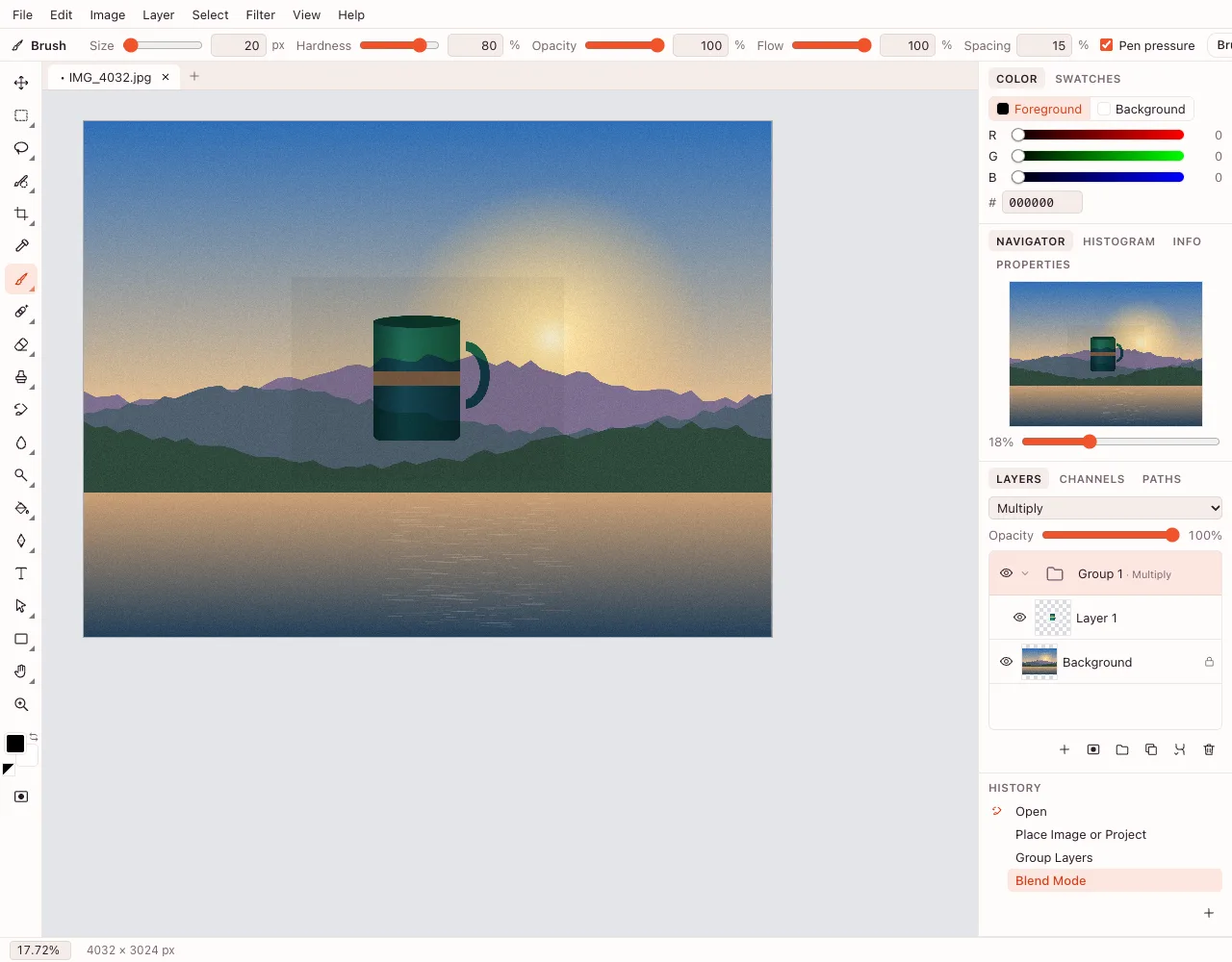The width and height of the screenshot is (1232, 962).
Task: Select the Rectangular Marquee tool
Action: pyautogui.click(x=21, y=115)
